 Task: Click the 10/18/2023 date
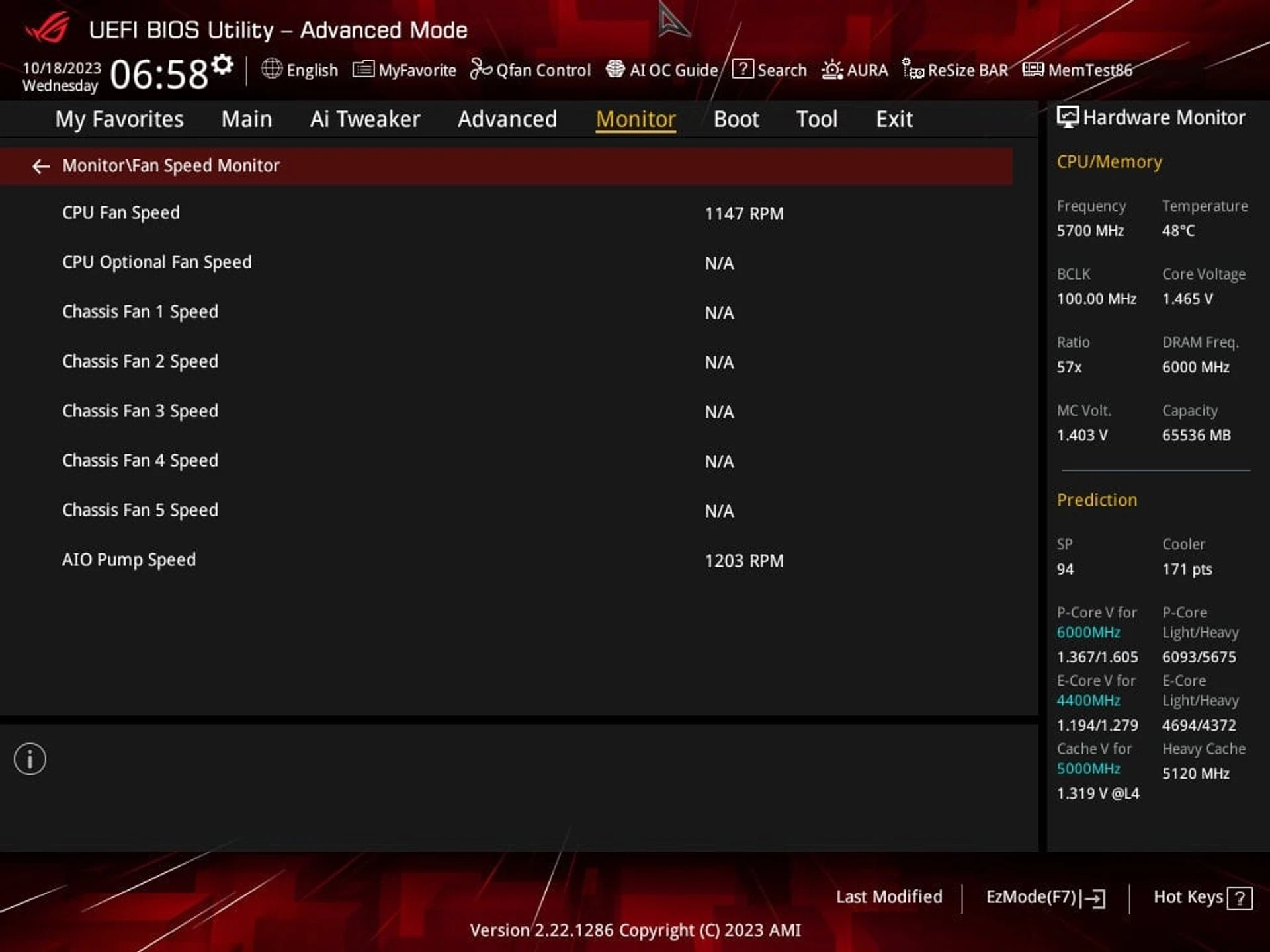coord(62,68)
